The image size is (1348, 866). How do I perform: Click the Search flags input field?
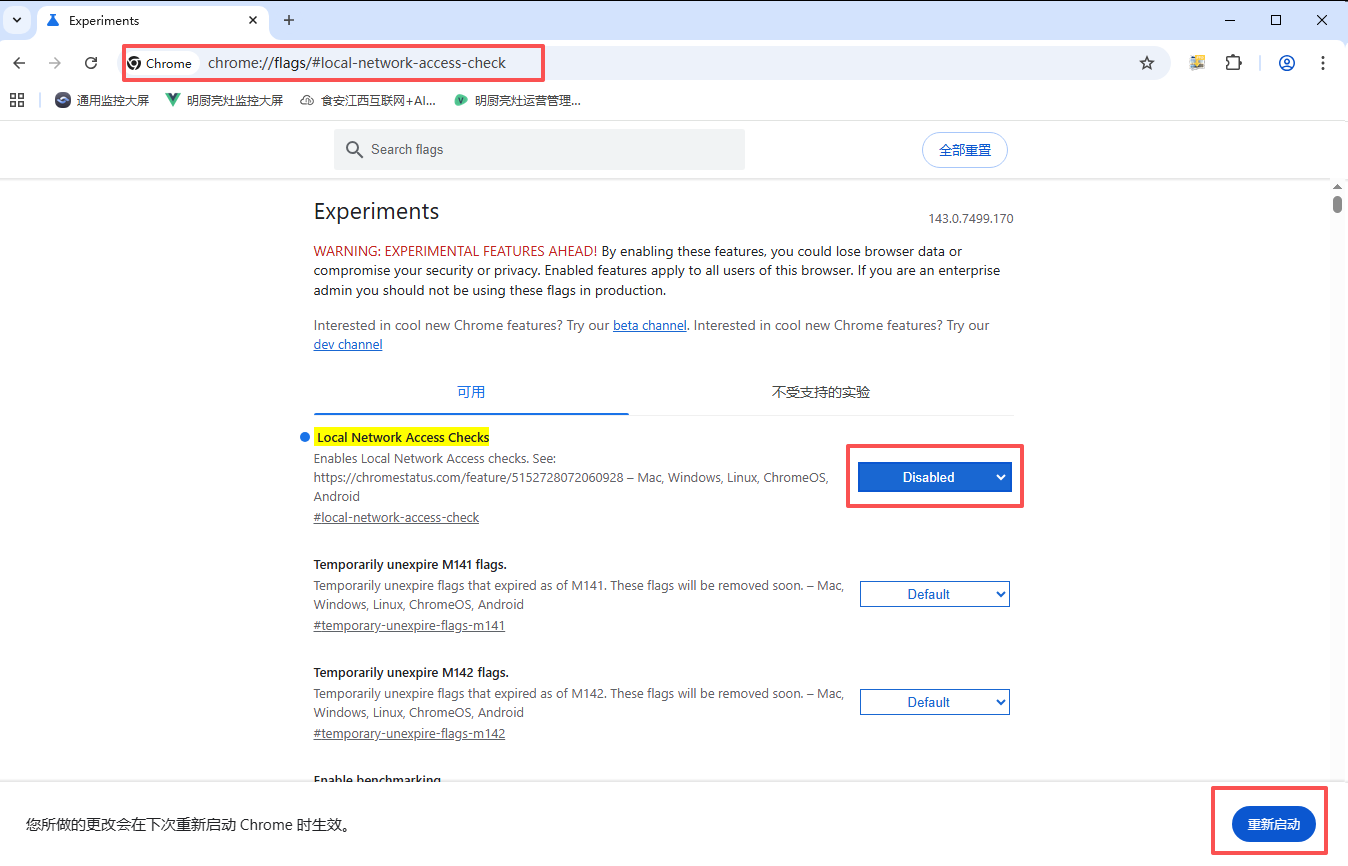(550, 149)
